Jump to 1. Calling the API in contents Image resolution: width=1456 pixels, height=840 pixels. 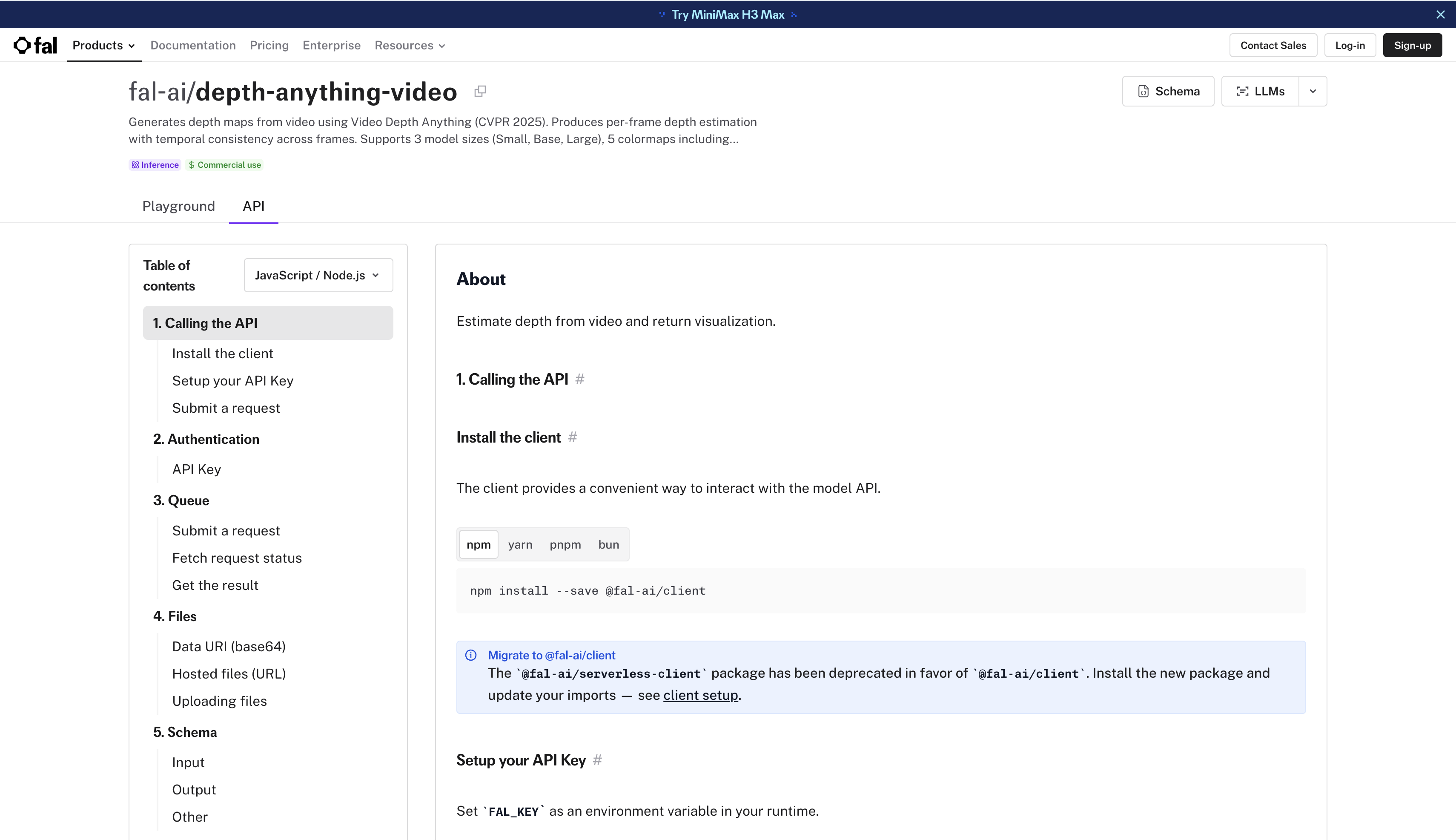tap(268, 323)
